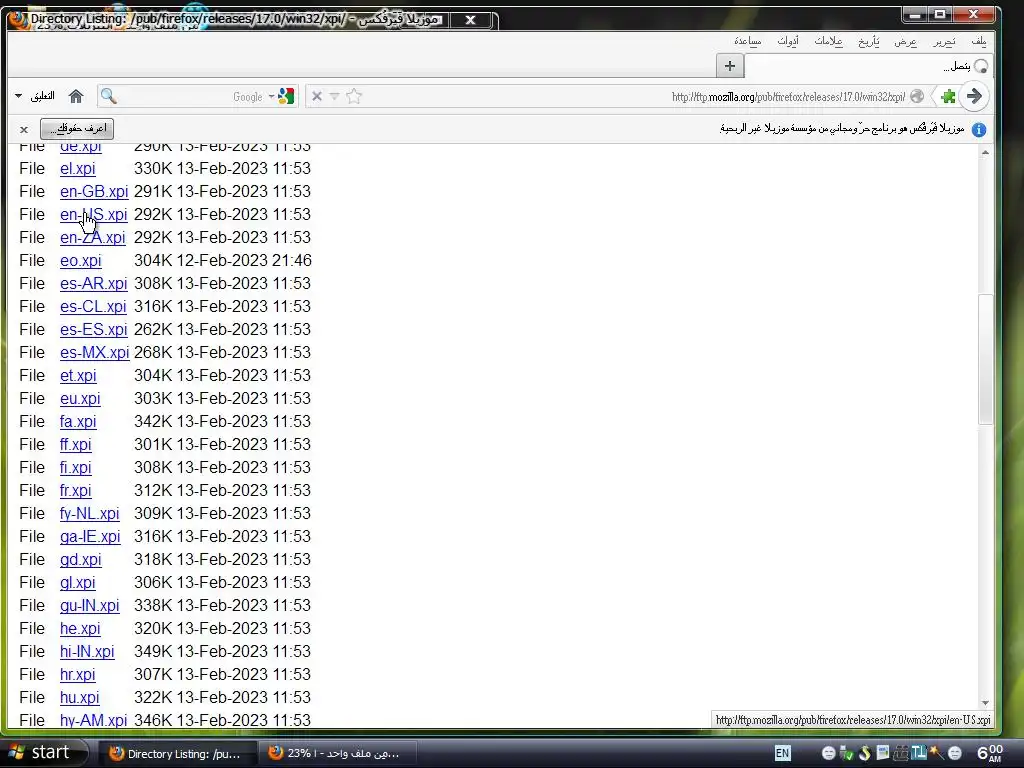Open the Google search engine dropdown
The height and width of the screenshot is (768, 1024).
click(270, 97)
